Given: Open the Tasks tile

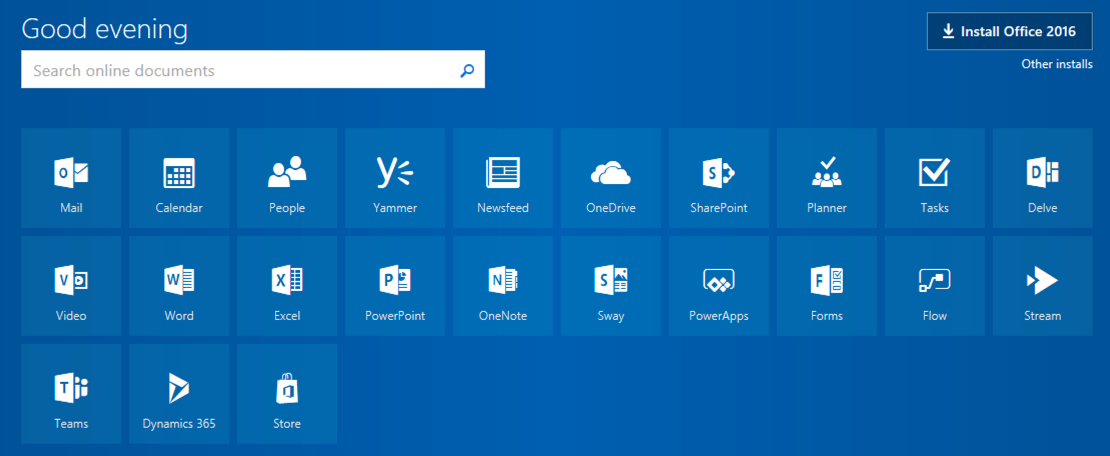Looking at the screenshot, I should coord(934,178).
